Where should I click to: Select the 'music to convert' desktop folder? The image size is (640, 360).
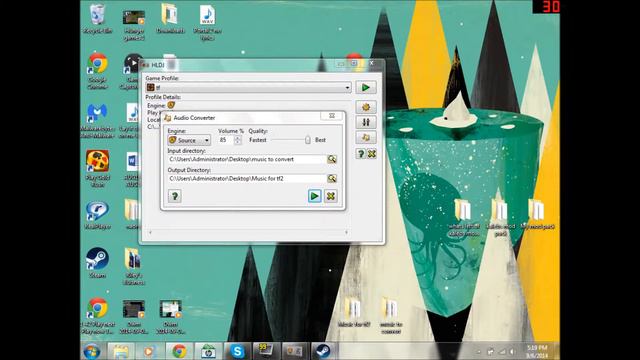coord(391,316)
